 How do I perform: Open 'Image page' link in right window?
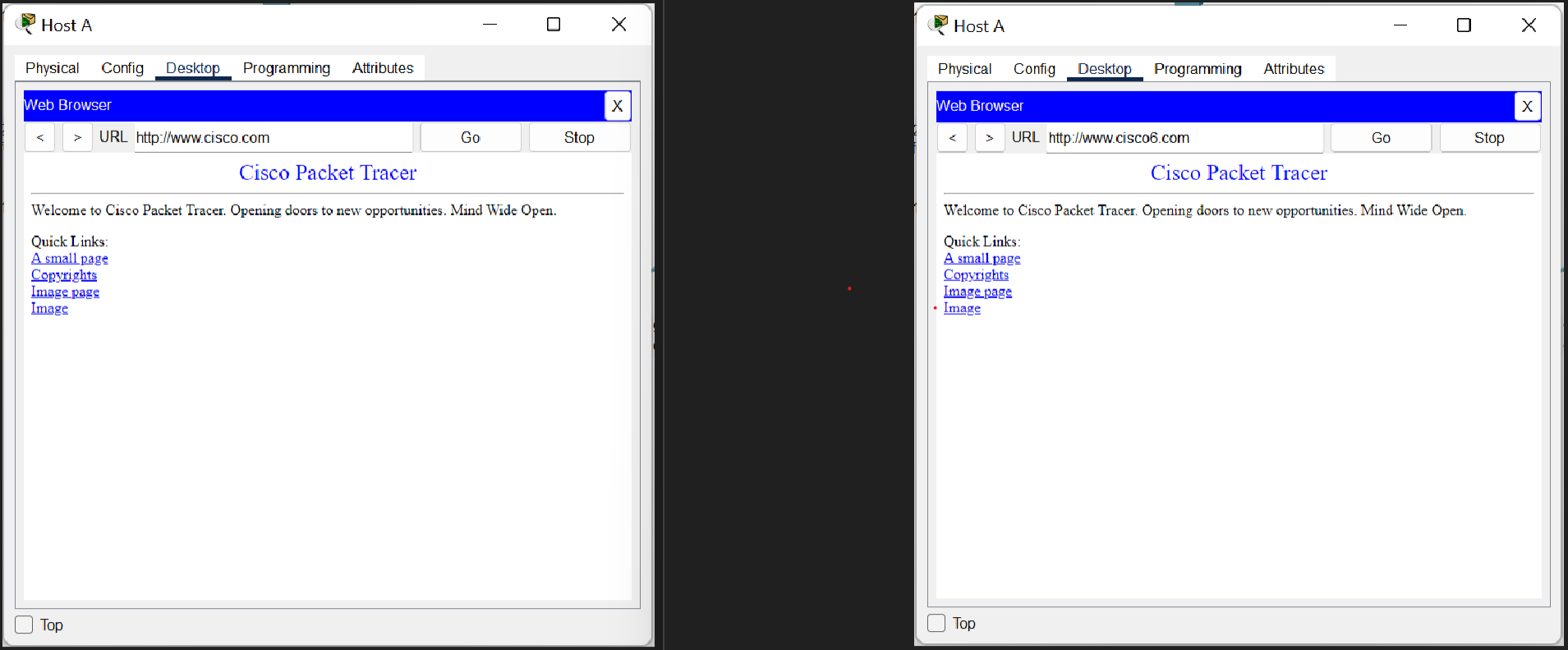pos(977,292)
